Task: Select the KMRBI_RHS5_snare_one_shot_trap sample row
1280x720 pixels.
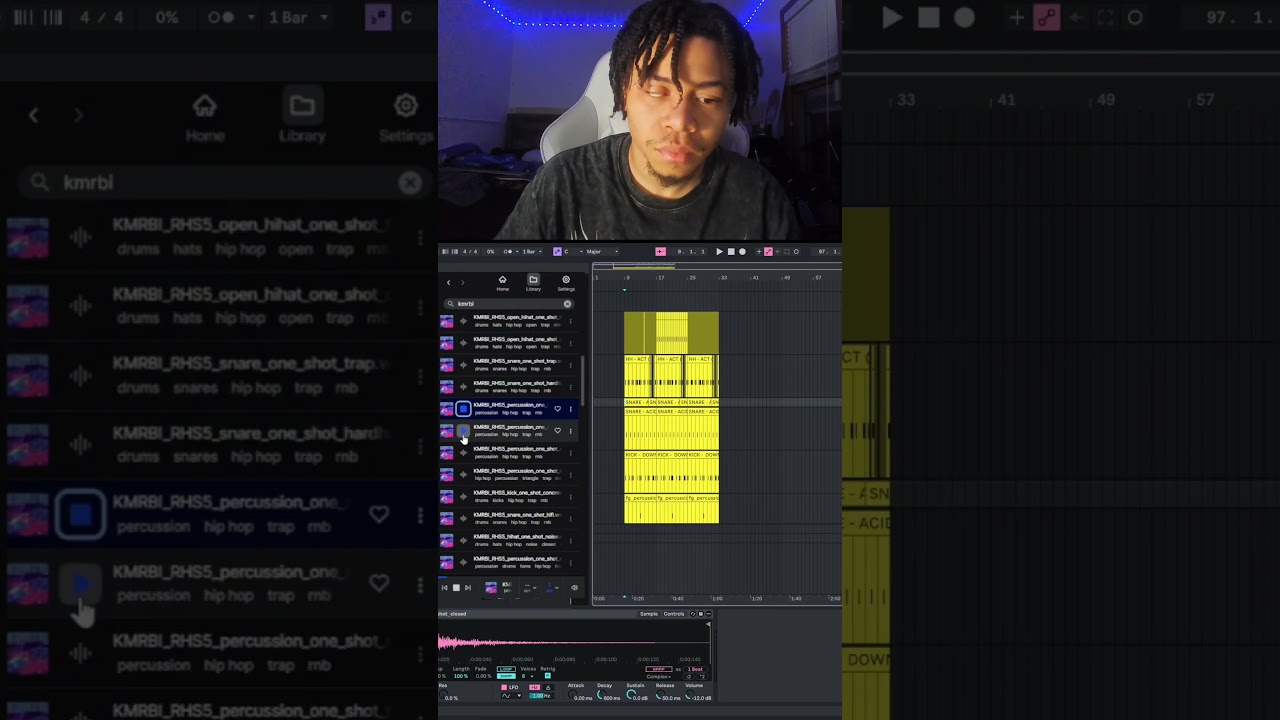Action: [509, 365]
